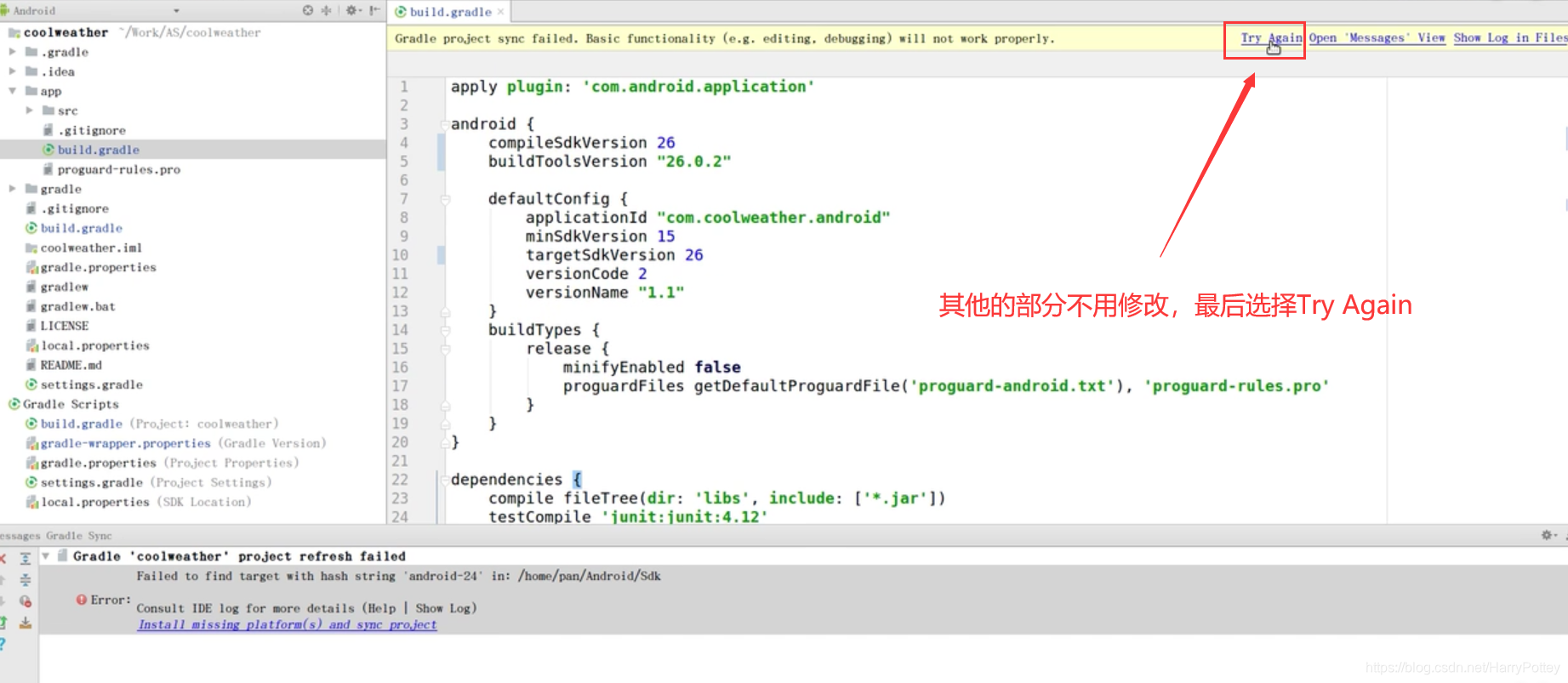Click line number 22 in gutter
Image resolution: width=1568 pixels, height=683 pixels.
point(400,480)
